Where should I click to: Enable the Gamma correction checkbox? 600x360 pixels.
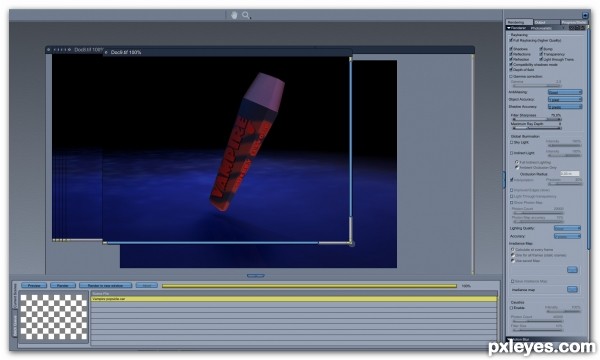[511, 77]
